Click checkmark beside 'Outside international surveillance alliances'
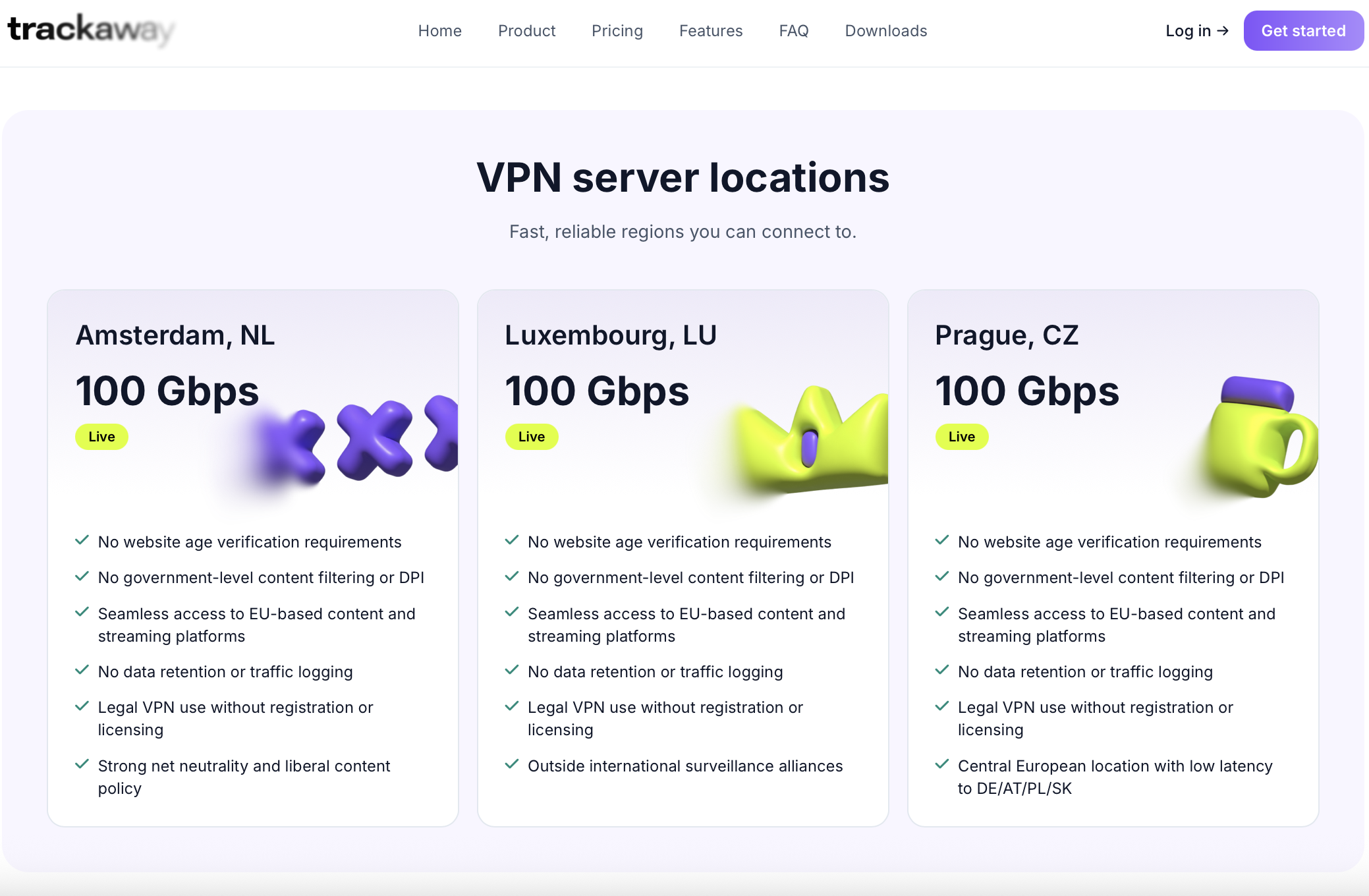 coord(512,764)
